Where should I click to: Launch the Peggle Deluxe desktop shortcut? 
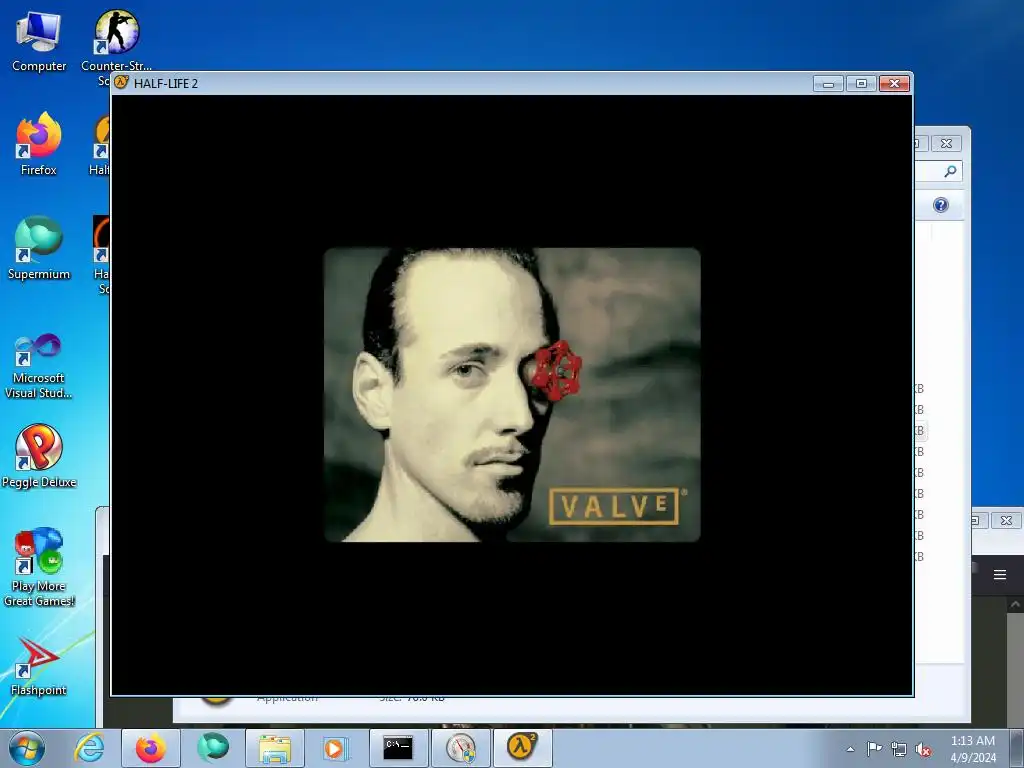tap(39, 456)
